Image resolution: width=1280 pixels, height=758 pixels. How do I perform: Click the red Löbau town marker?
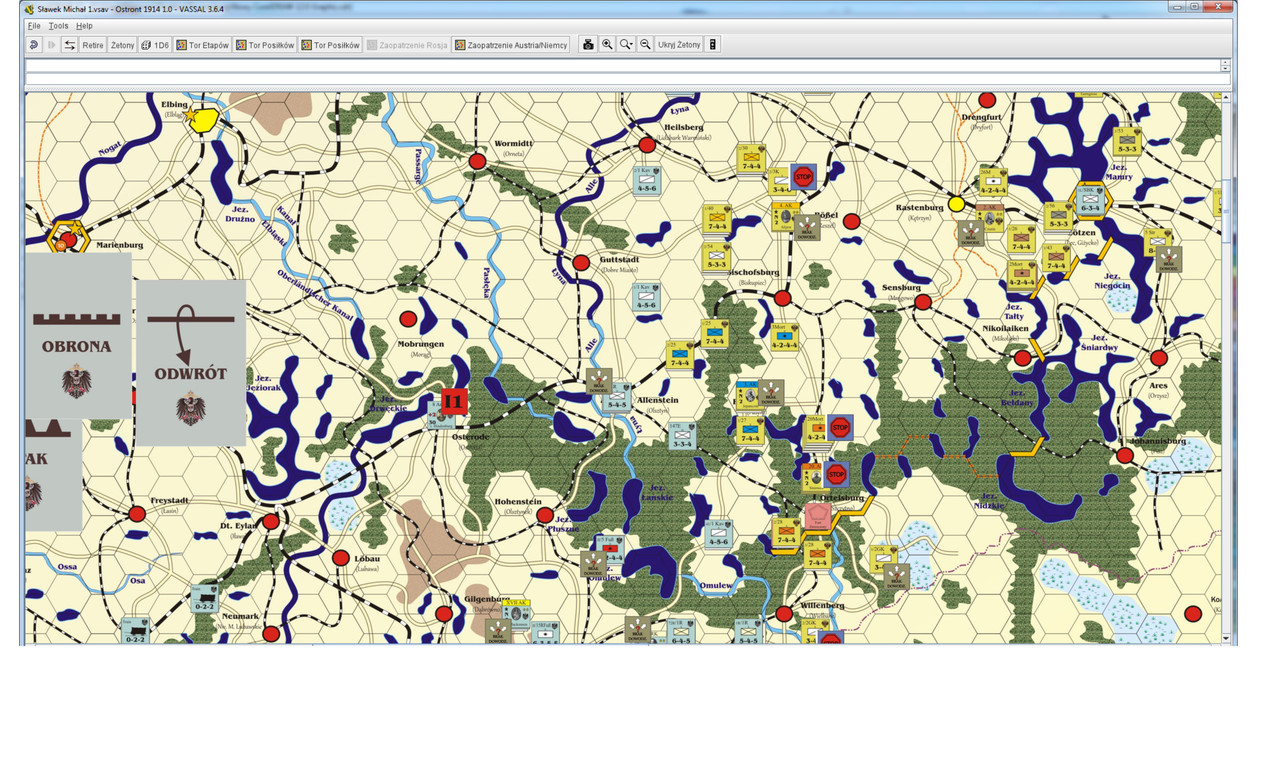click(x=341, y=558)
